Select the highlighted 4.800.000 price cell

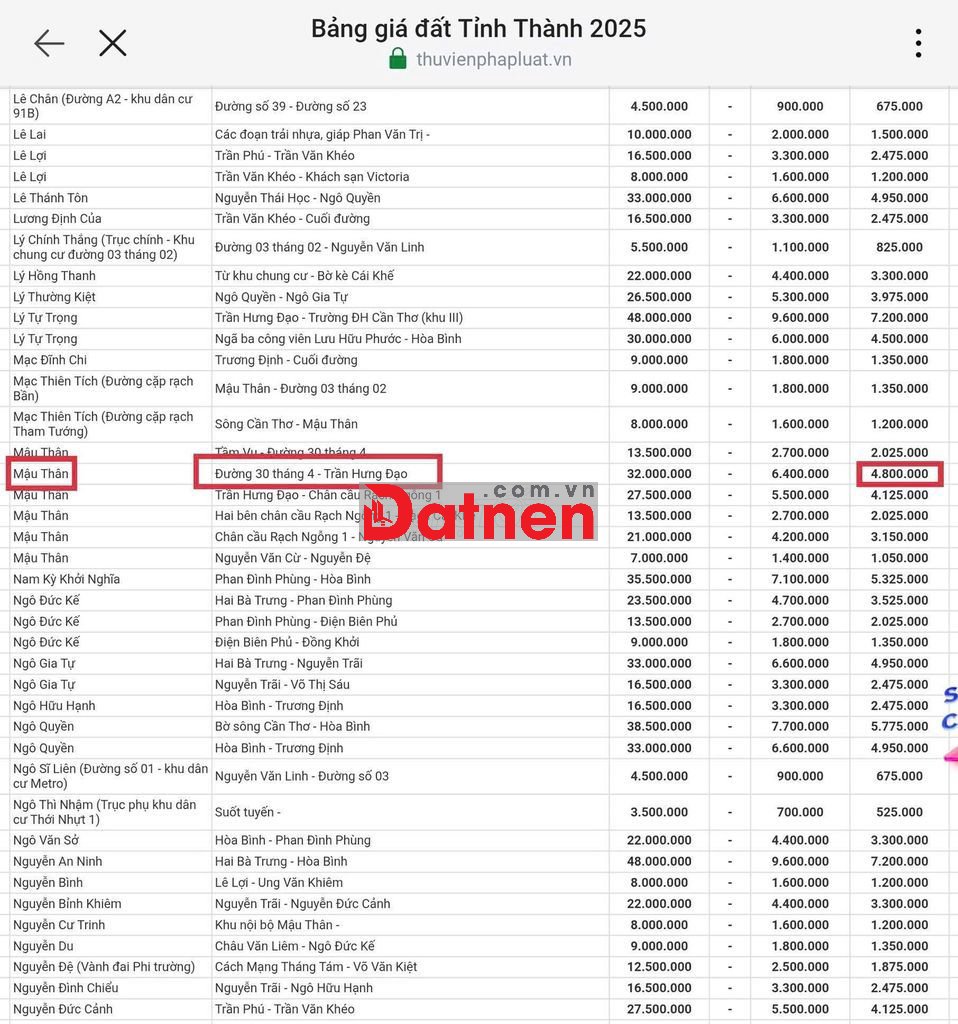[x=898, y=473]
